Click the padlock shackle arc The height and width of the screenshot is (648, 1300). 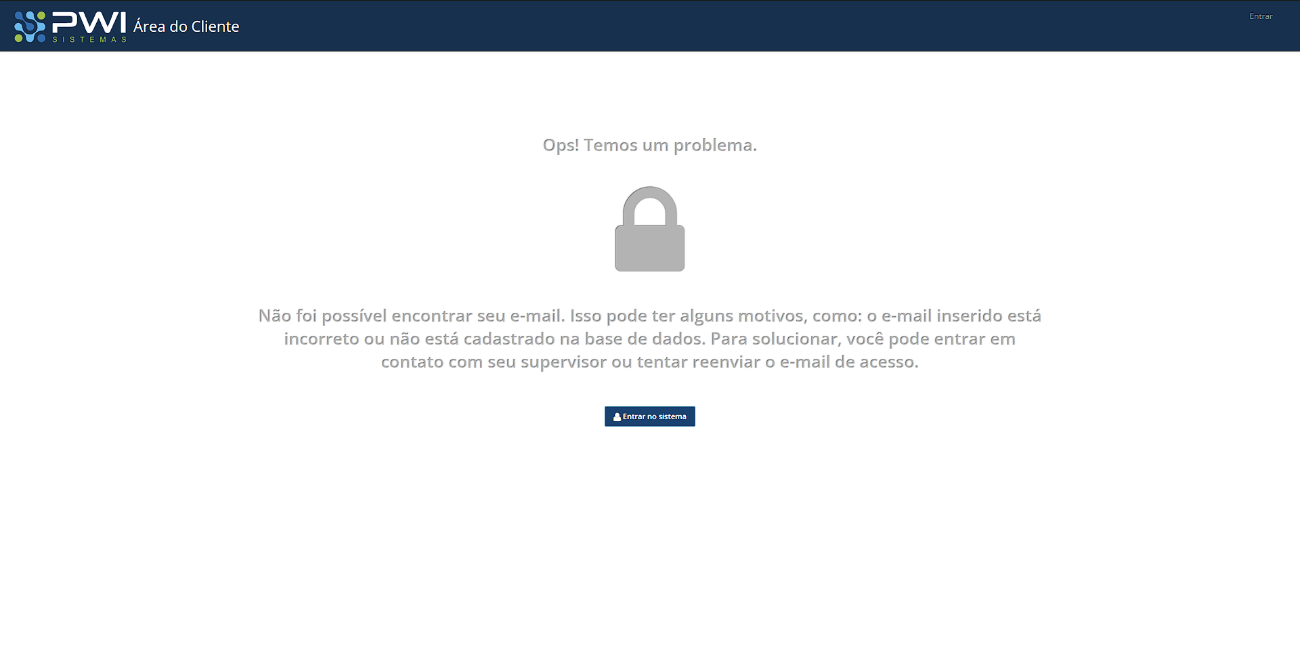(x=650, y=205)
